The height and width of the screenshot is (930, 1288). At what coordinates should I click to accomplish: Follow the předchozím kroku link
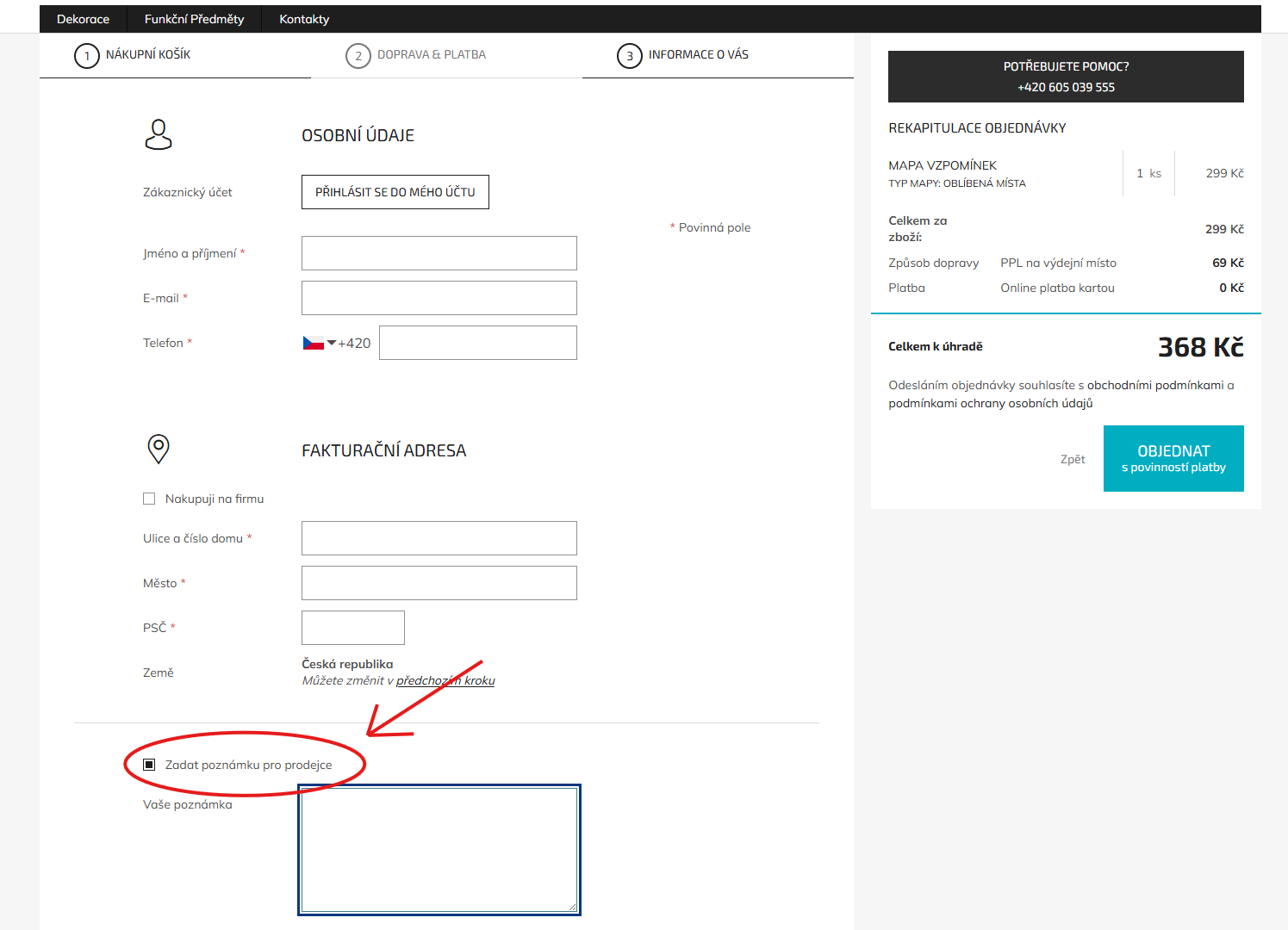(445, 680)
